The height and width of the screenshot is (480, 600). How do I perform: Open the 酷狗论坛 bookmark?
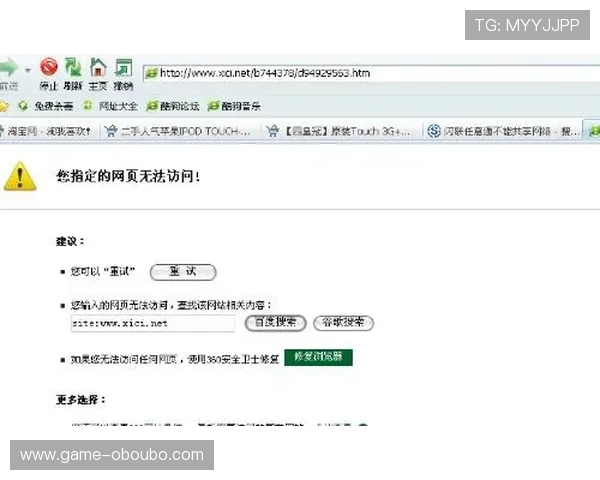(x=173, y=106)
